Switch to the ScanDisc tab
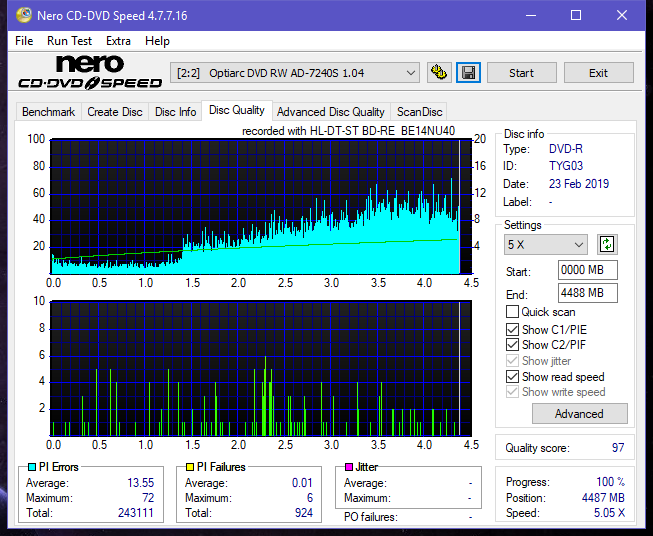This screenshot has height=536, width=653. click(419, 112)
